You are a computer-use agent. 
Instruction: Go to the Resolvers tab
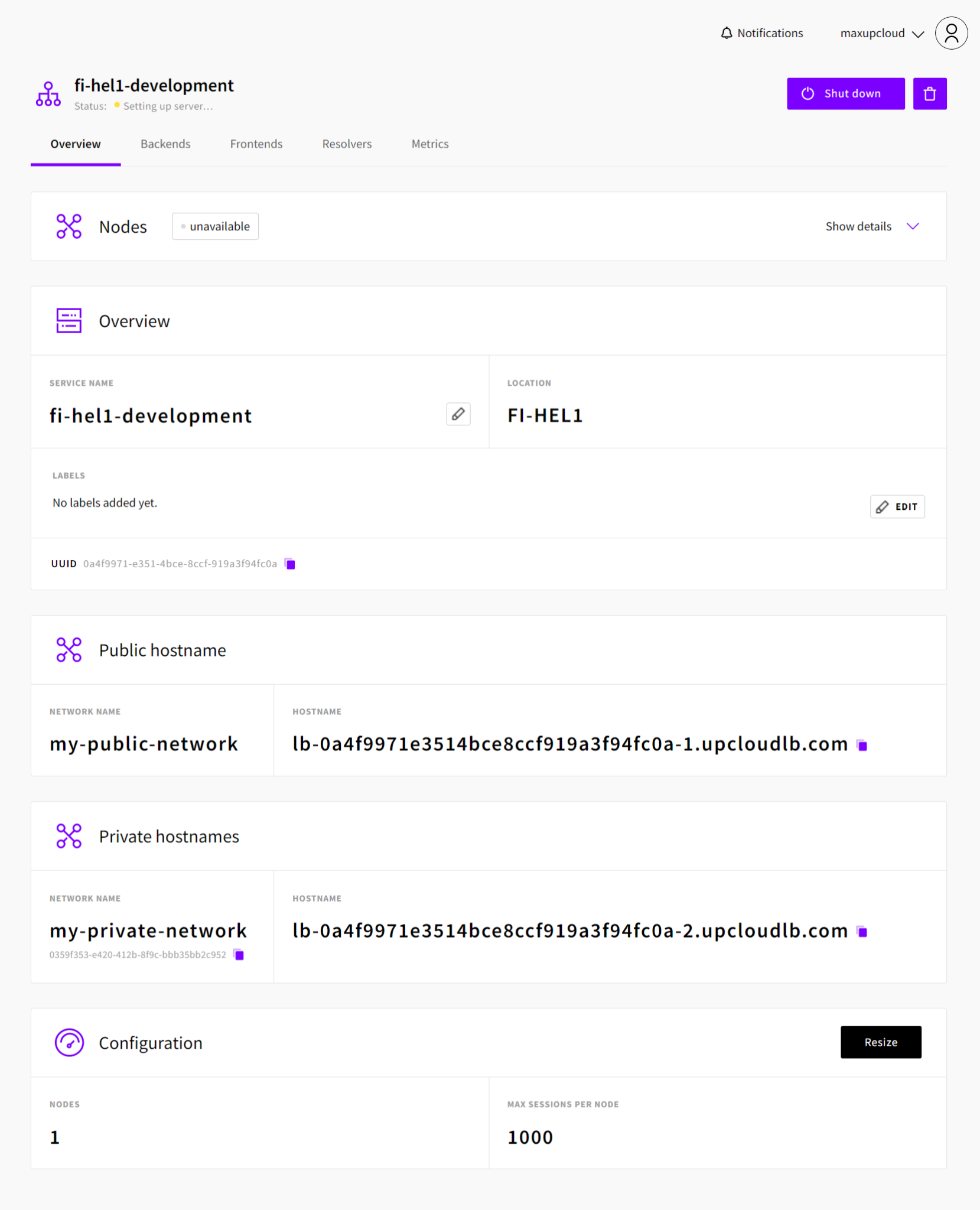[347, 144]
